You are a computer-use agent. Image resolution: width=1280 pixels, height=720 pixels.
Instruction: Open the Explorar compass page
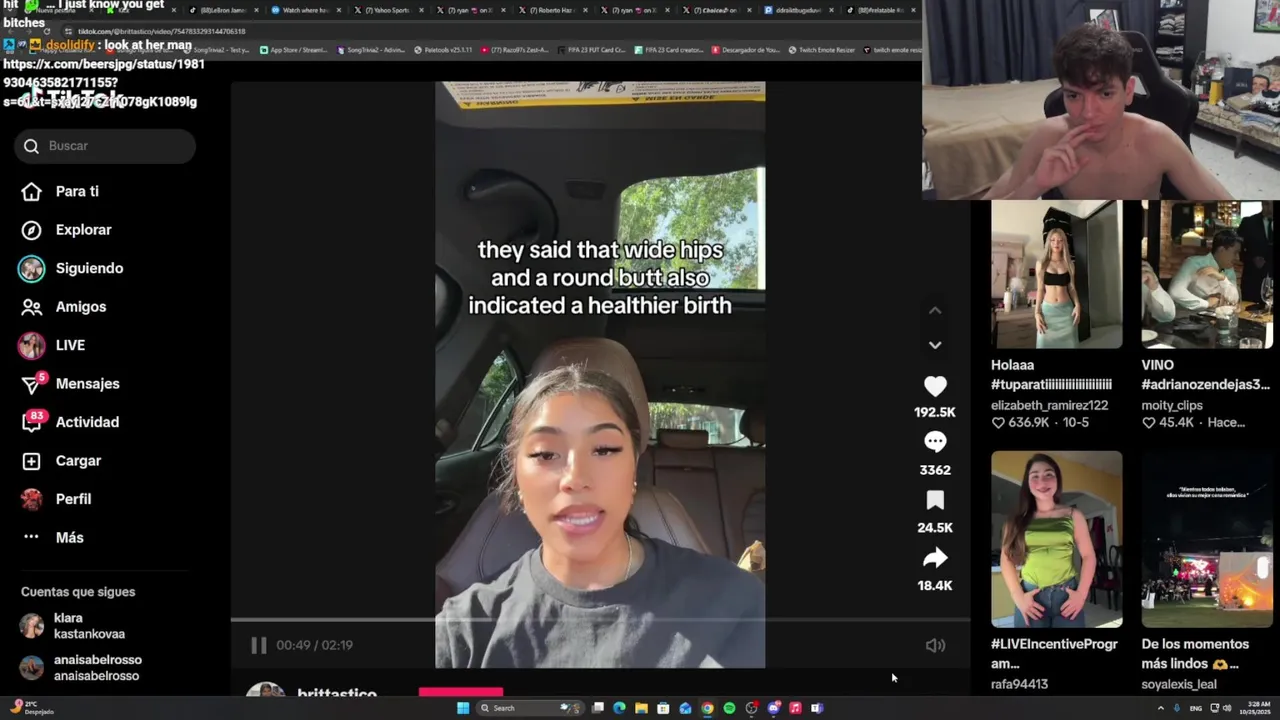(67, 230)
